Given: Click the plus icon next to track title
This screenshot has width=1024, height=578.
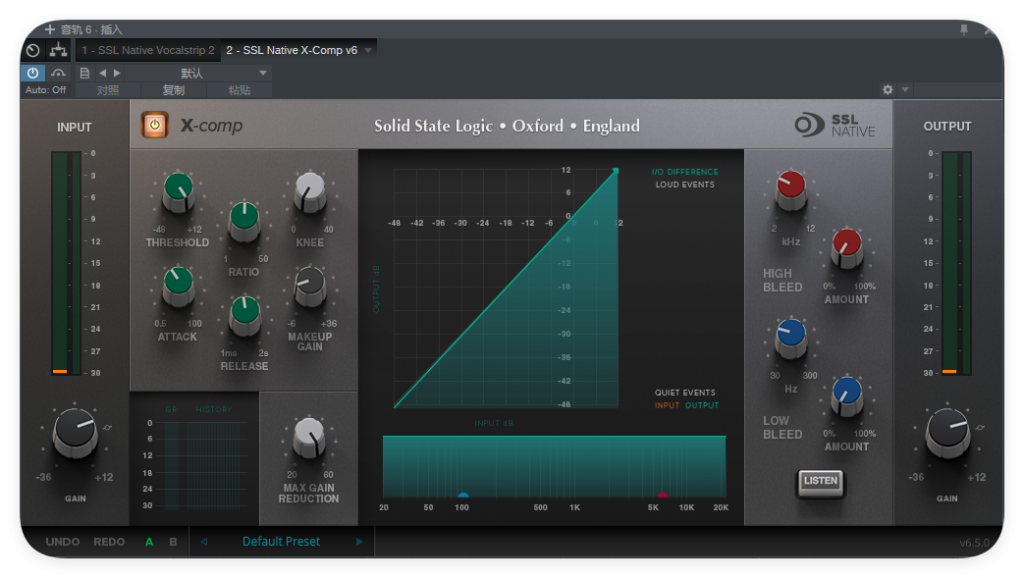Looking at the screenshot, I should 50,29.
